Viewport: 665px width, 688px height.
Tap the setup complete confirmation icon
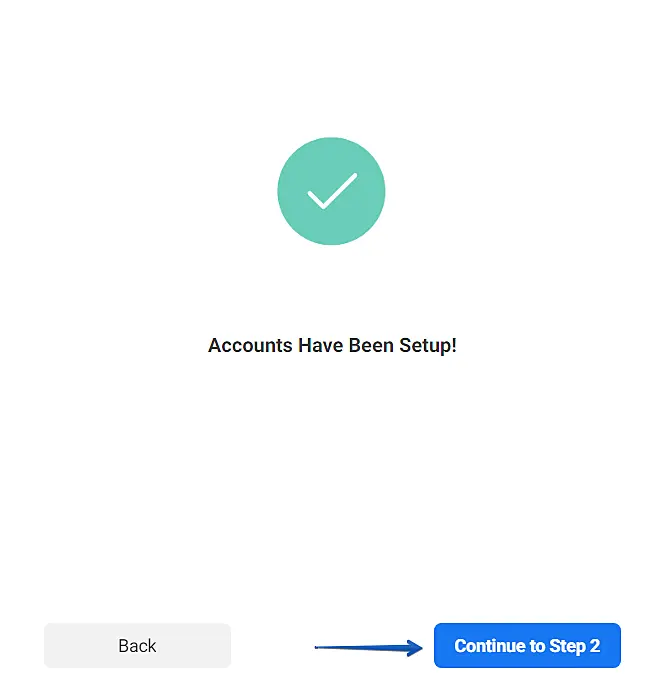331,191
